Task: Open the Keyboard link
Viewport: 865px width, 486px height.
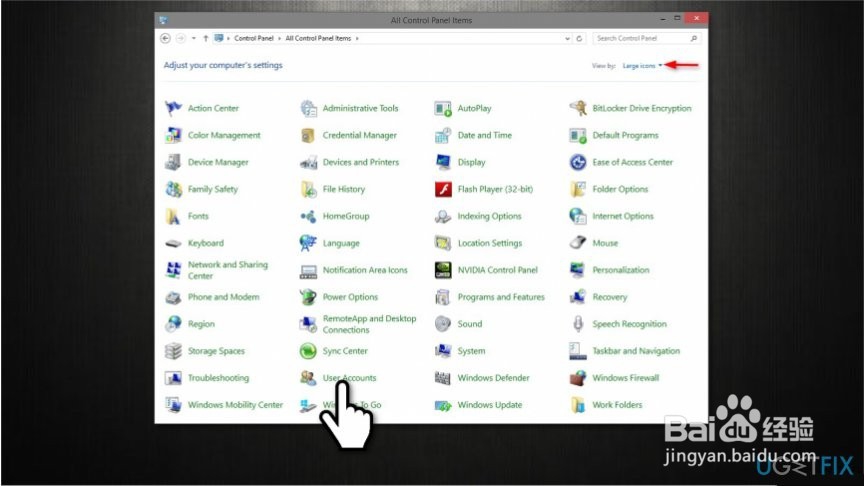Action: 206,243
